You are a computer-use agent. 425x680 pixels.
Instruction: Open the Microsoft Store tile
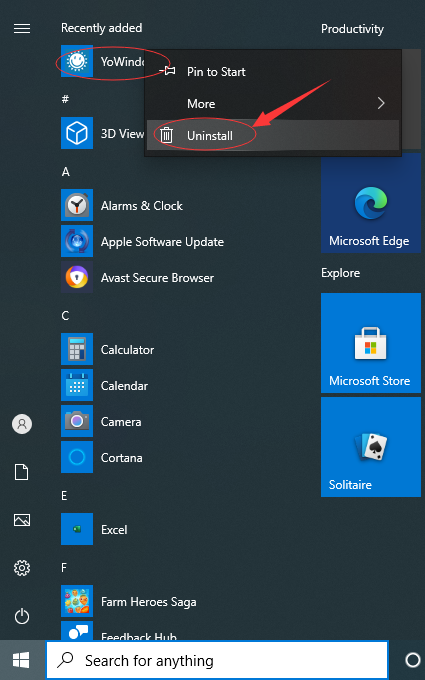point(371,343)
